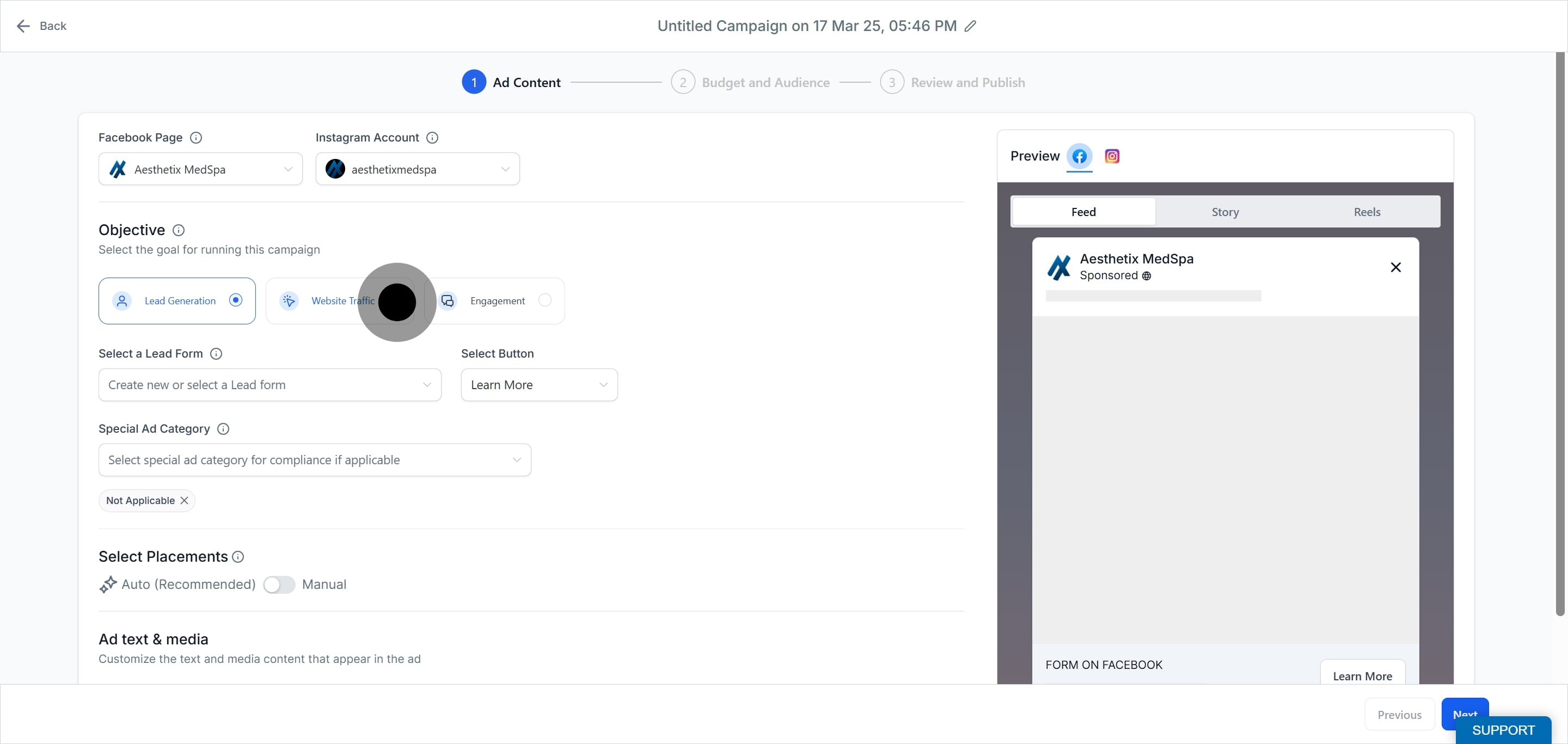The width and height of the screenshot is (1568, 744).
Task: Switch preview to the Reels tab
Action: point(1367,212)
